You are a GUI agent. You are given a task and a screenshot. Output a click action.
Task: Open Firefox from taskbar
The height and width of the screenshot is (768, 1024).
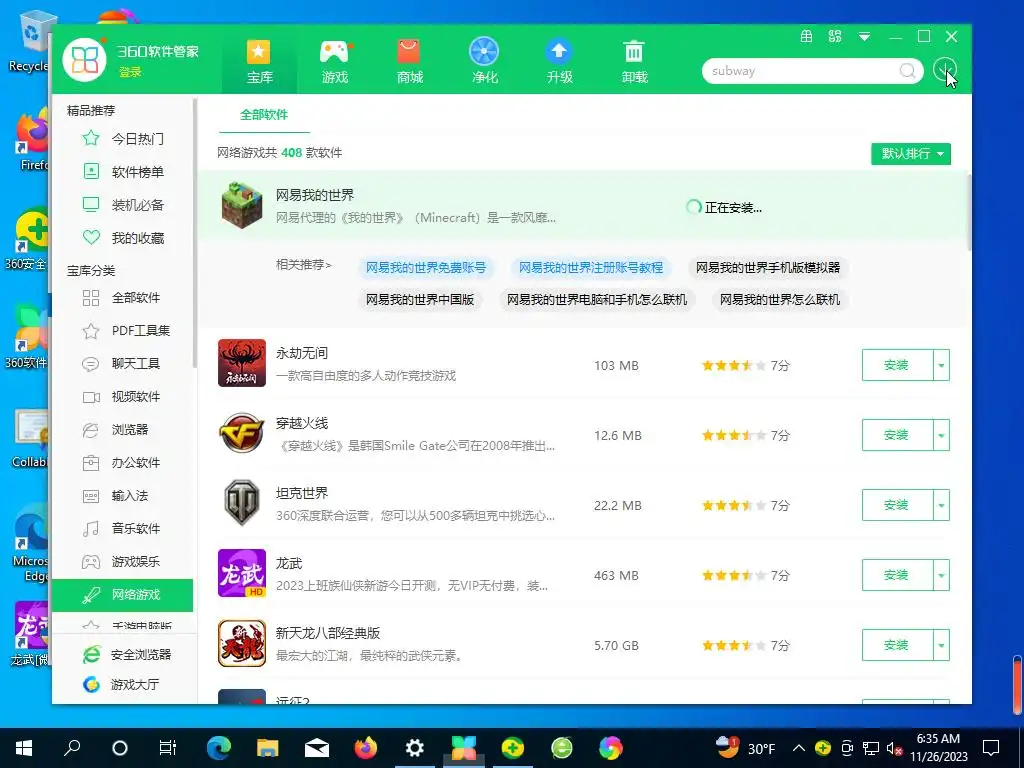[366, 748]
